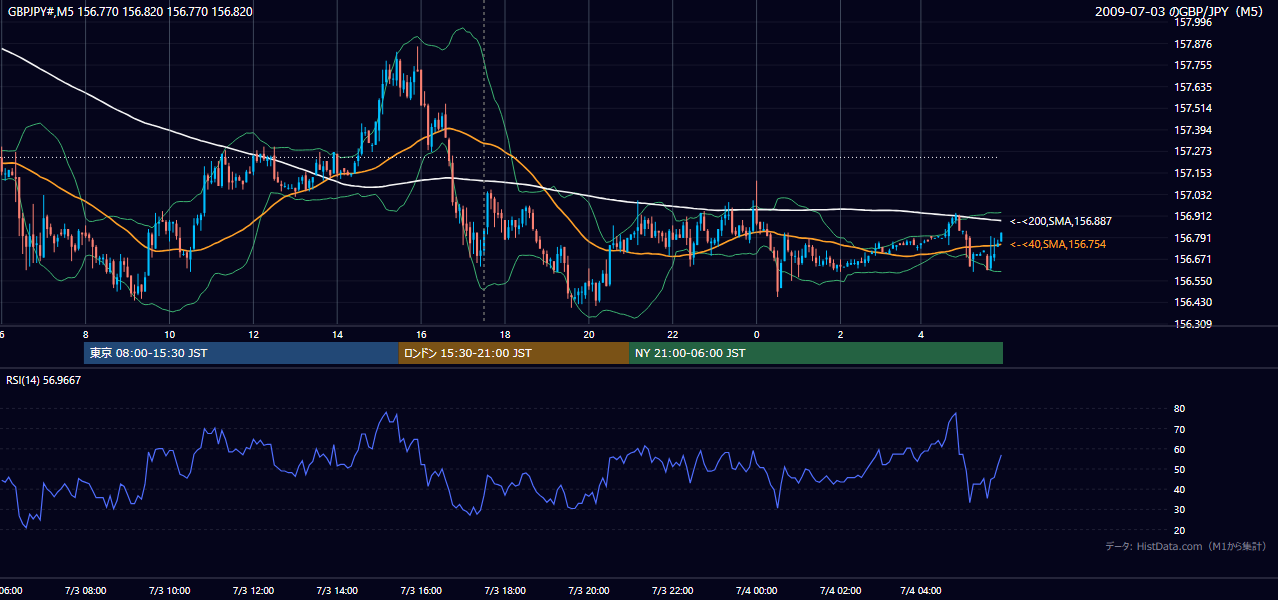This screenshot has width=1278, height=600.
Task: Click price axis value 157.876
Action: [1192, 44]
